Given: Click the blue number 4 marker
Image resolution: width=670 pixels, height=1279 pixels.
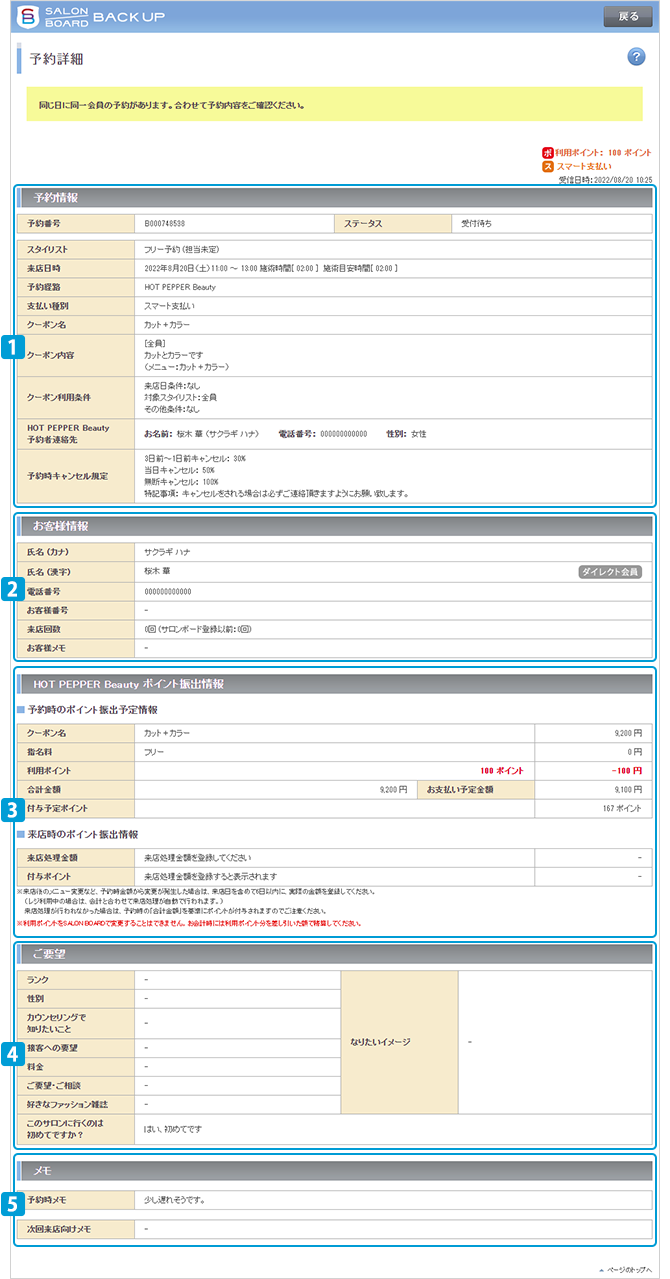Looking at the screenshot, I should [12, 1052].
